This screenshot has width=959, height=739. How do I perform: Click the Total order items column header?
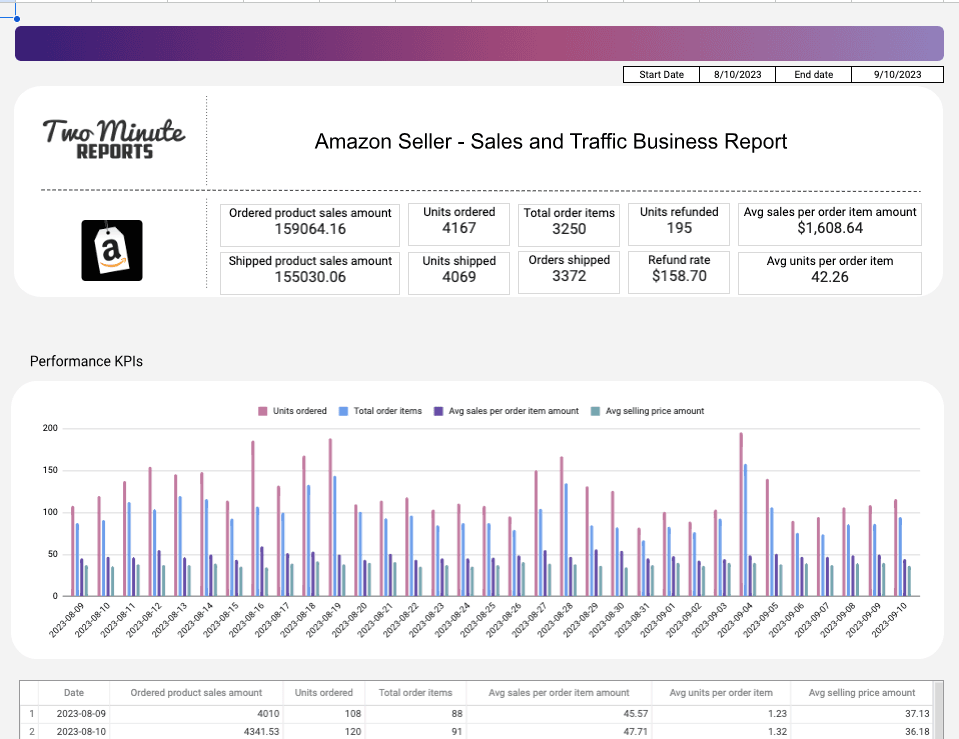pyautogui.click(x=415, y=693)
